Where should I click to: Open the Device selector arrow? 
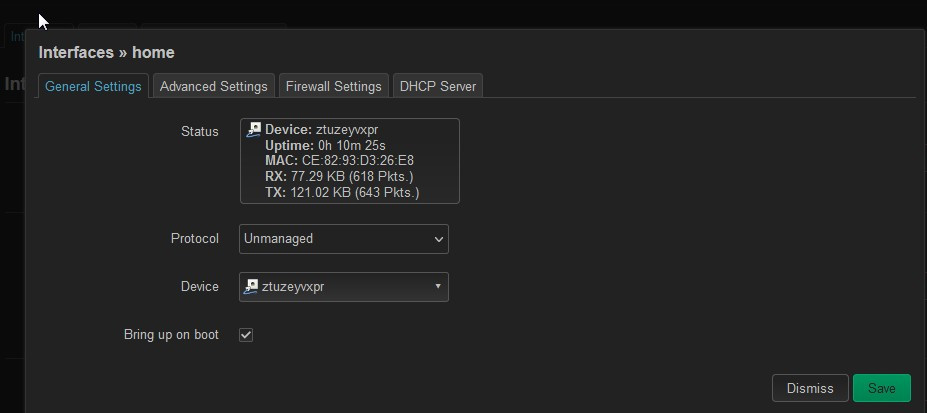click(x=438, y=286)
